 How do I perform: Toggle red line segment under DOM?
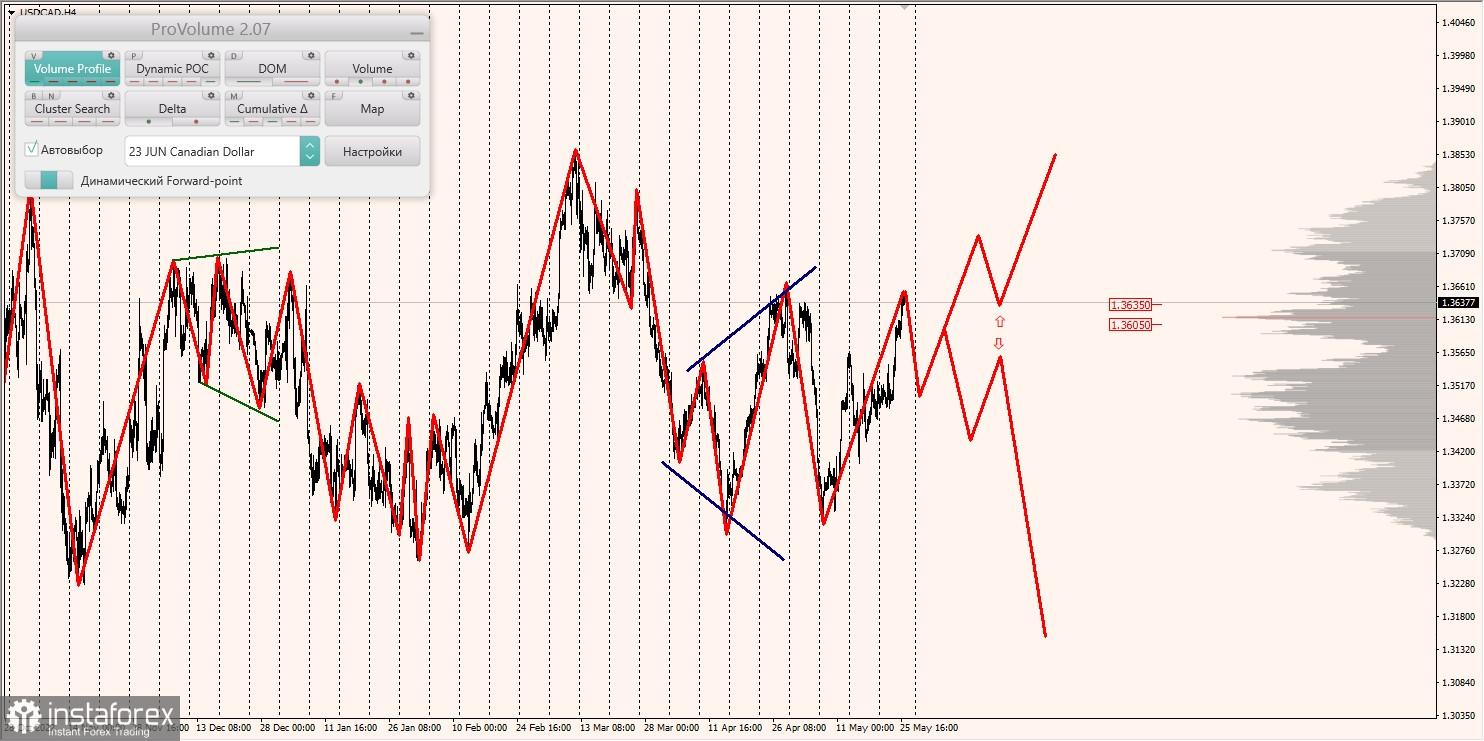click(296, 81)
